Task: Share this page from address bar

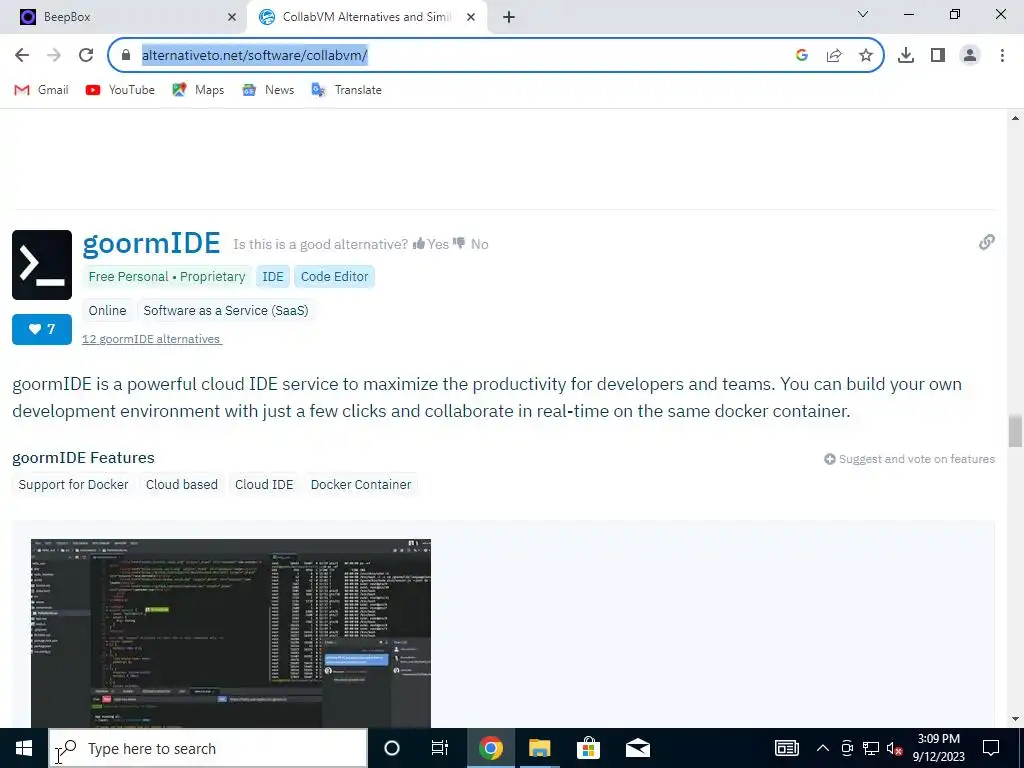Action: click(x=834, y=56)
